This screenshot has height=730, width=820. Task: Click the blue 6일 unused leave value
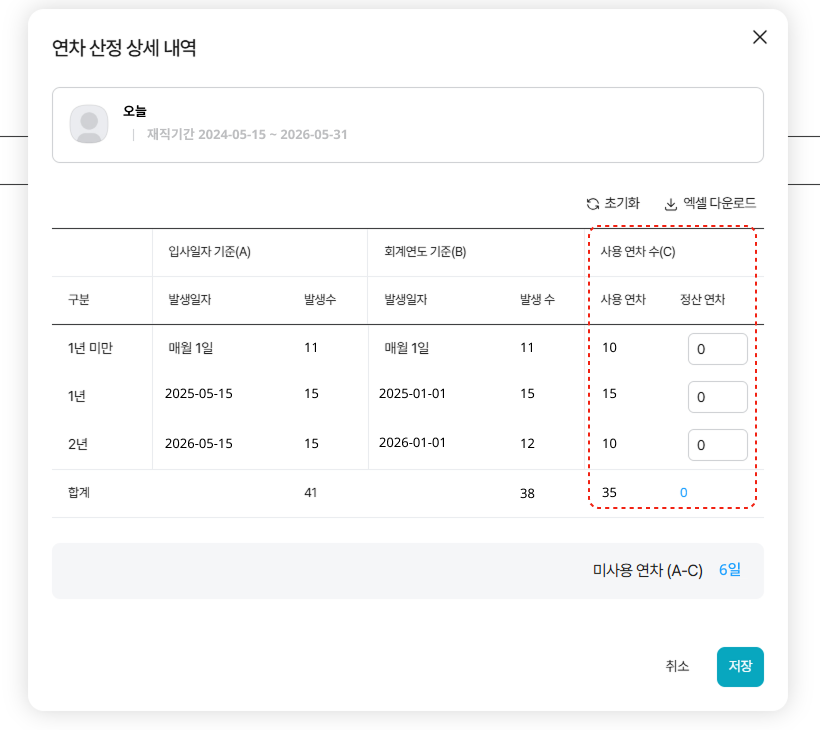tap(729, 570)
